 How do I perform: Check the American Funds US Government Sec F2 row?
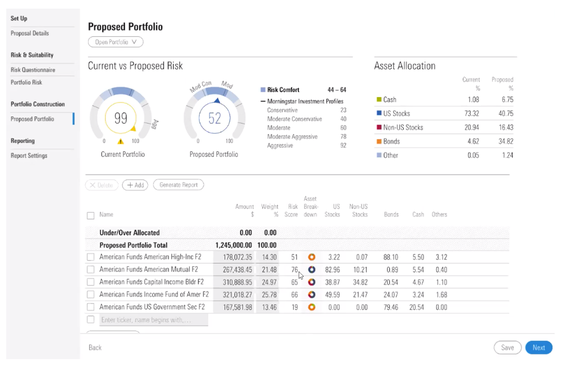tap(91, 307)
